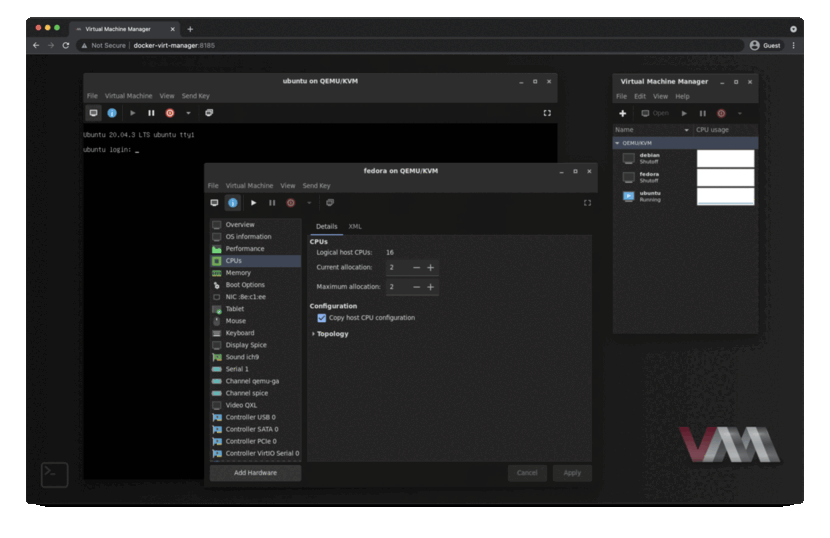Select NIC :8e:c1:ee in hardware list
Screen dimensions: 830x538
[256, 297]
